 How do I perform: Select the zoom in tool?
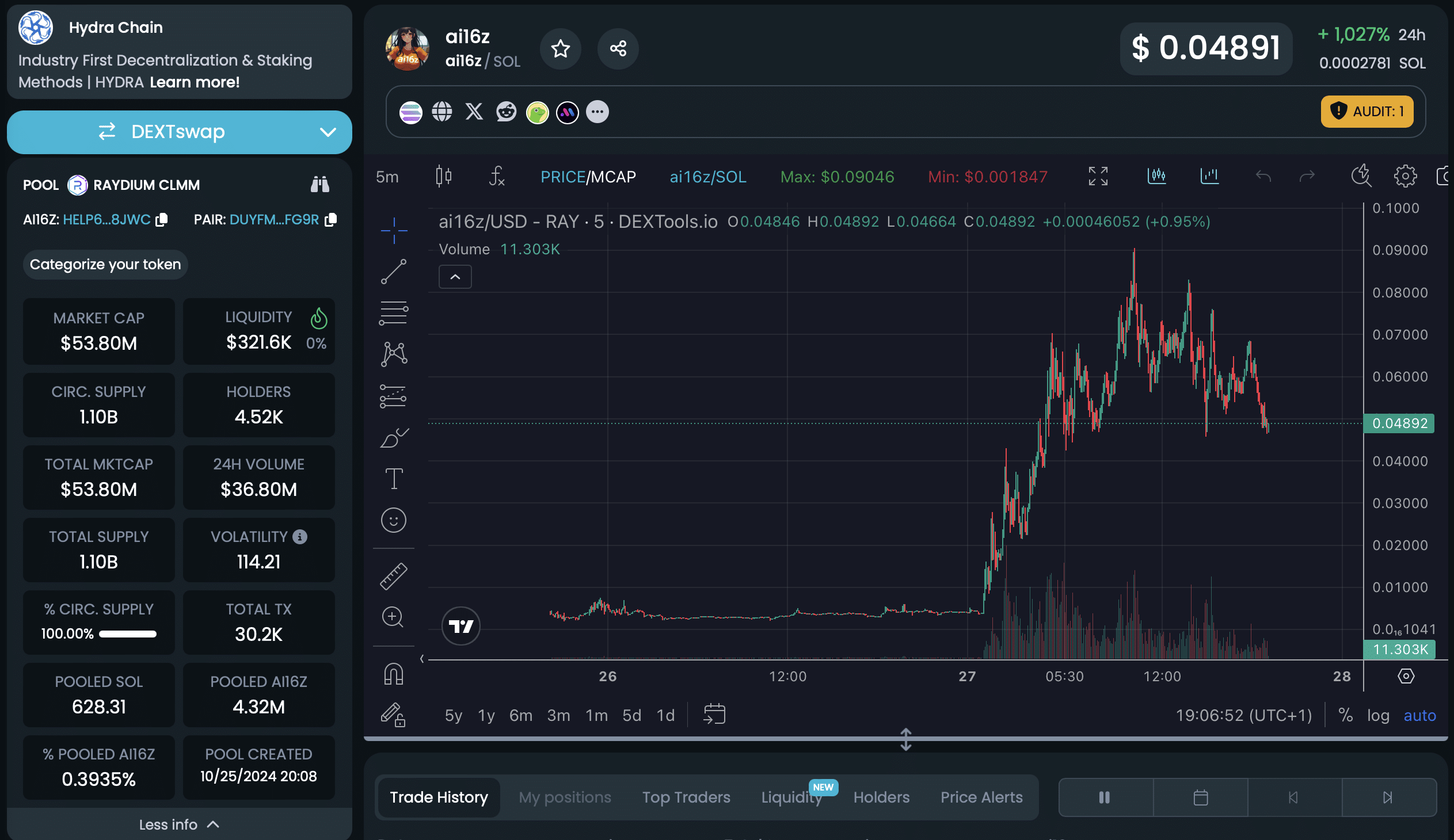tap(393, 617)
